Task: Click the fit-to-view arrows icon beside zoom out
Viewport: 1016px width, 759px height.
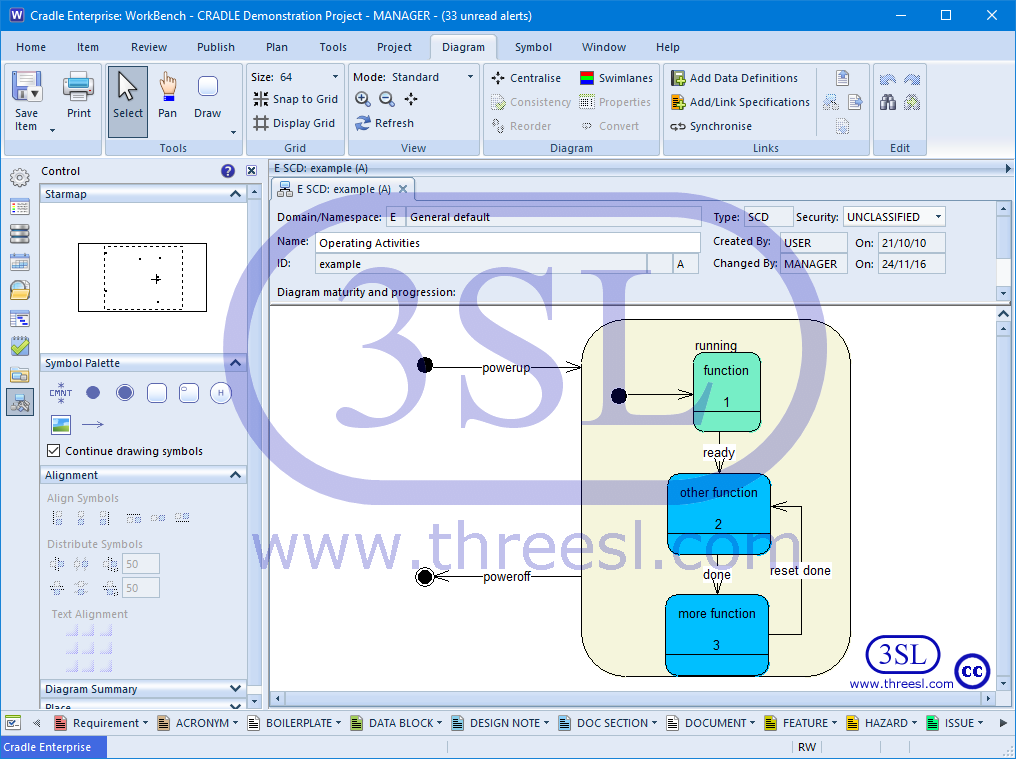Action: (411, 99)
